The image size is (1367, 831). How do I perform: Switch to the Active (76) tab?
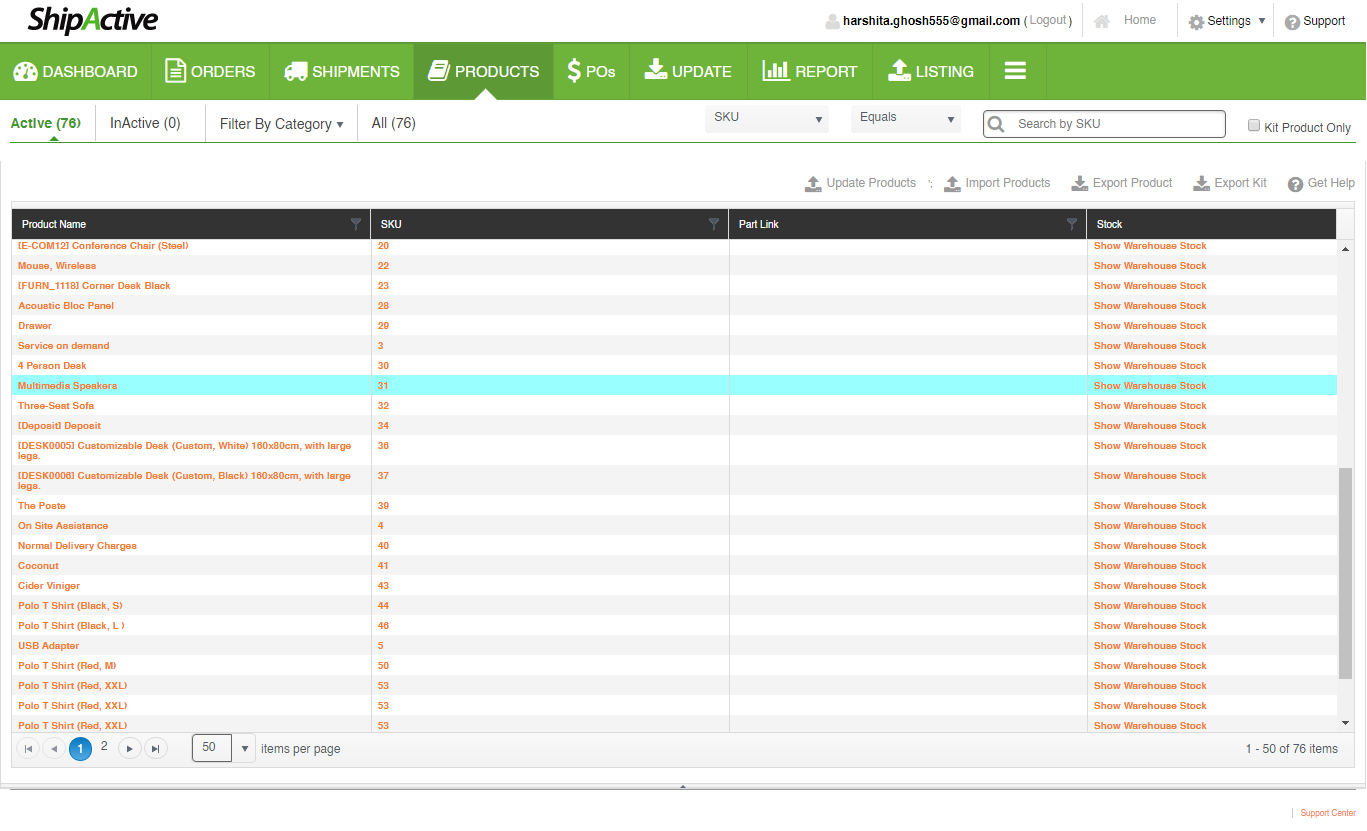pyautogui.click(x=45, y=123)
